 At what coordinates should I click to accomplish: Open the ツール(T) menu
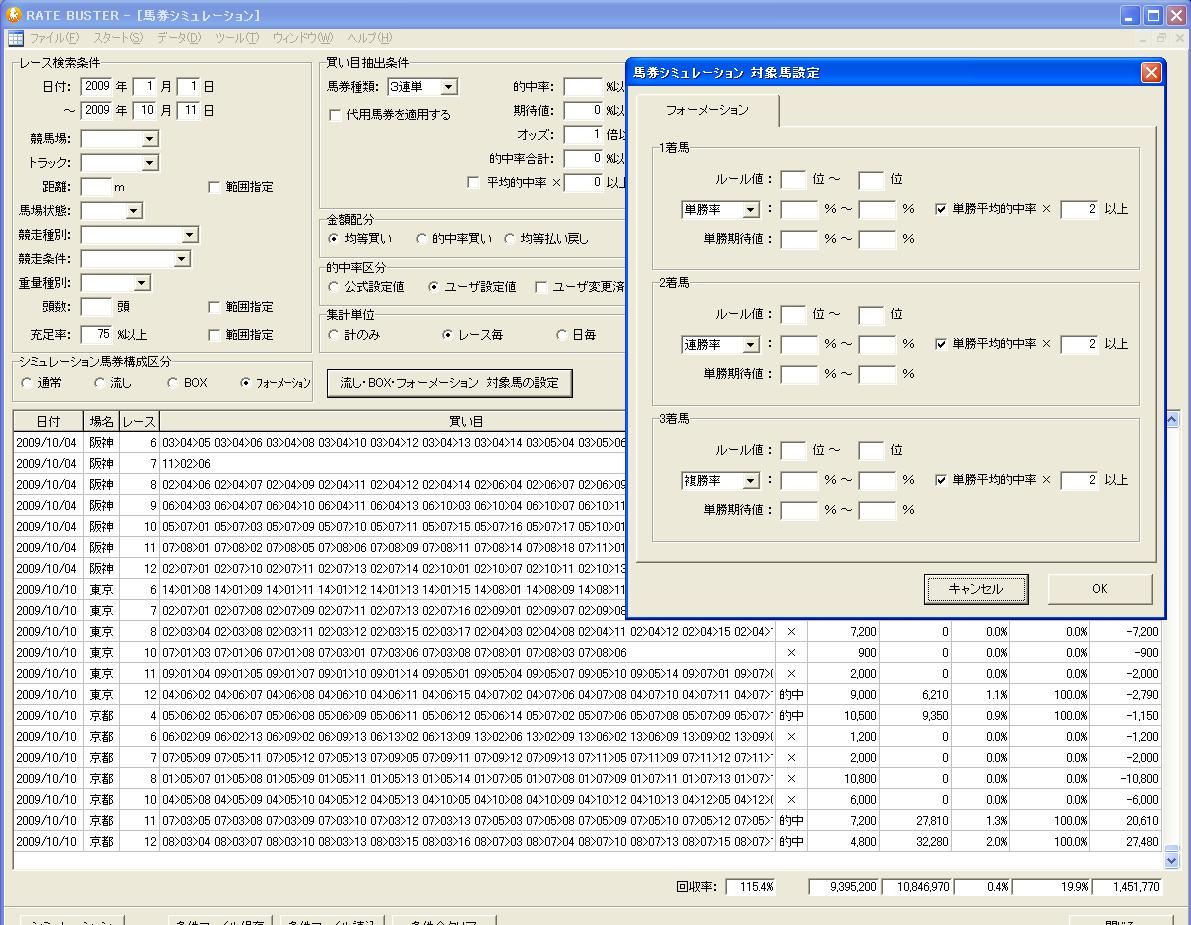[236, 38]
